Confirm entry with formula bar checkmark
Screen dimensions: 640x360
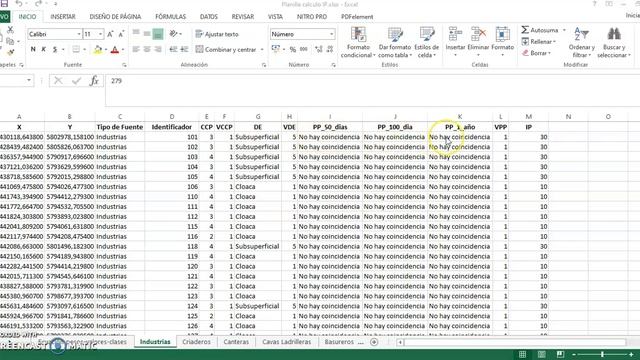point(76,81)
